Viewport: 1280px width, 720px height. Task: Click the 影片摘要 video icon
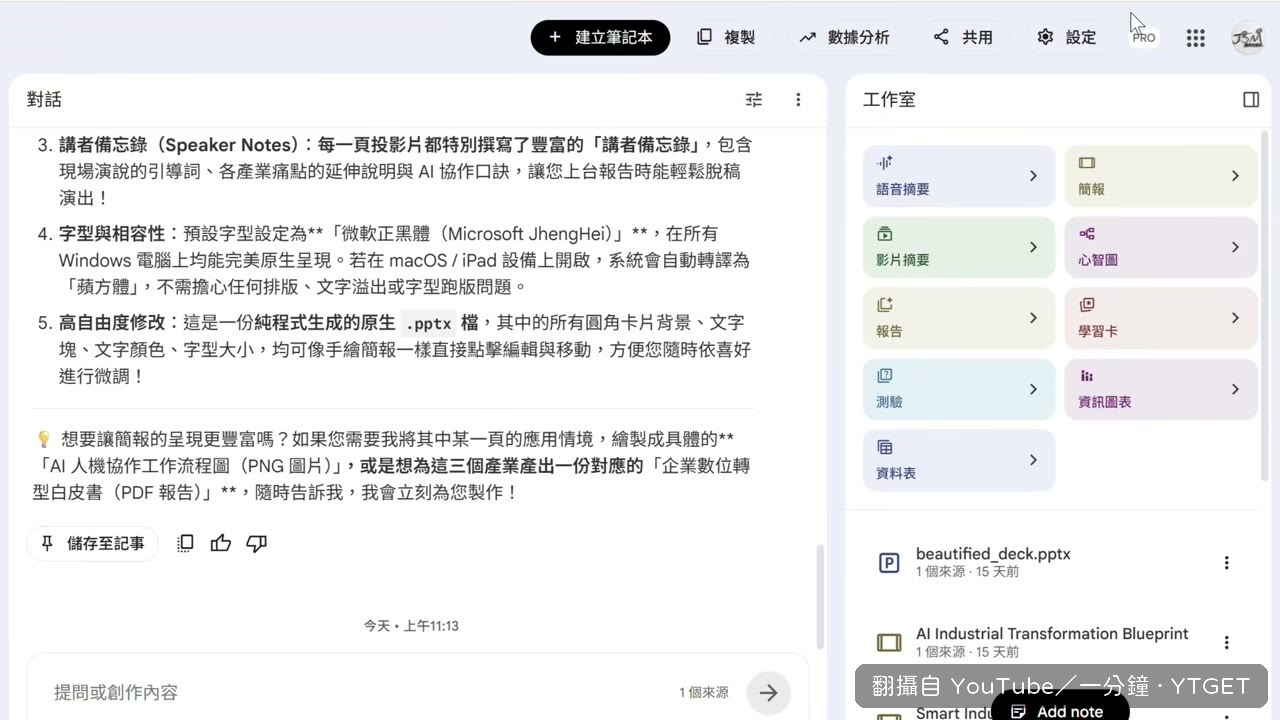coord(884,234)
